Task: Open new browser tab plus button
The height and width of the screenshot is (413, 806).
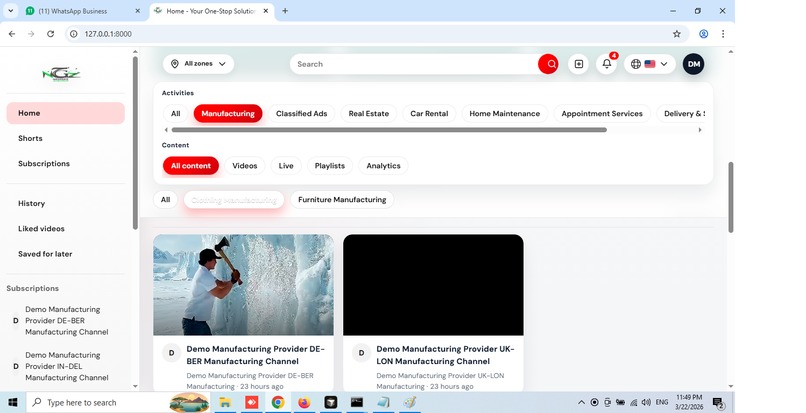Action: tap(285, 11)
